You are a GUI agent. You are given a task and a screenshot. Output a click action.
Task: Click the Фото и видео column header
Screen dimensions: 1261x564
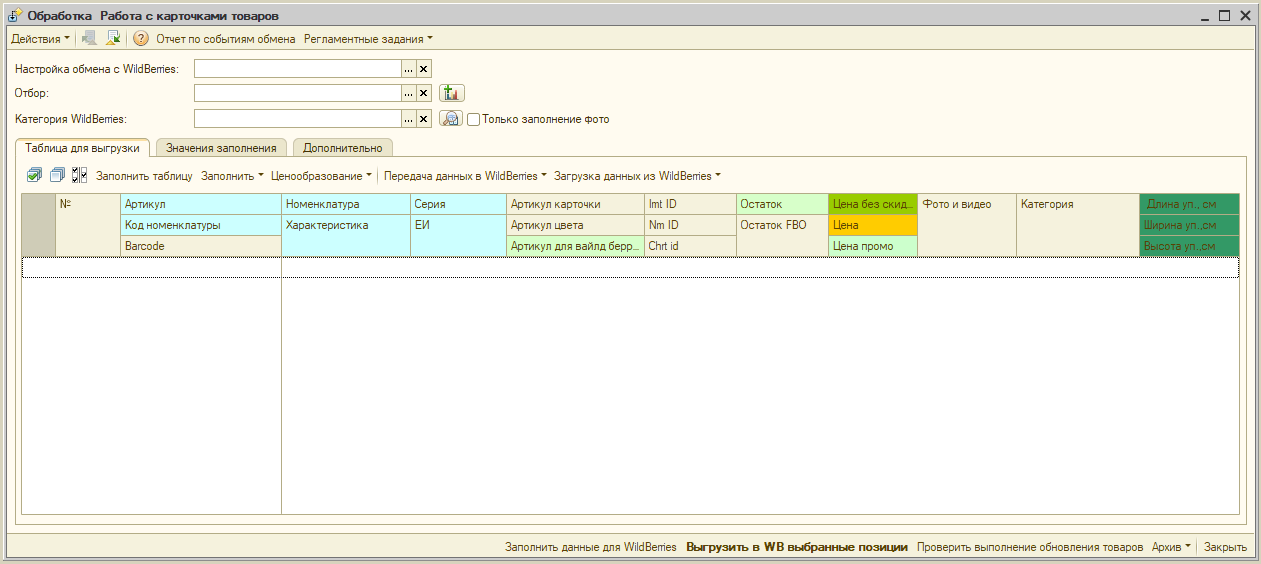[x=967, y=225]
